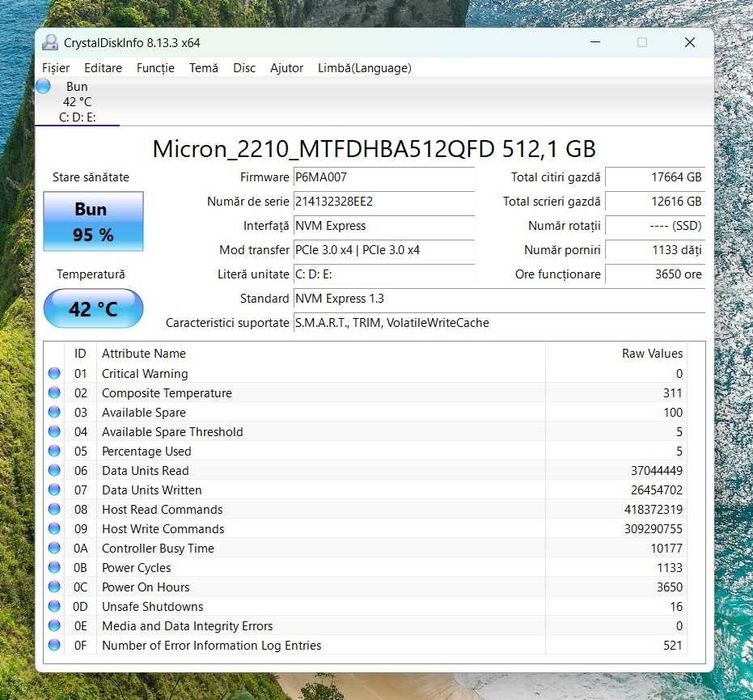Click status orb for Host Write Commands row
753x700 pixels.
tap(54, 529)
